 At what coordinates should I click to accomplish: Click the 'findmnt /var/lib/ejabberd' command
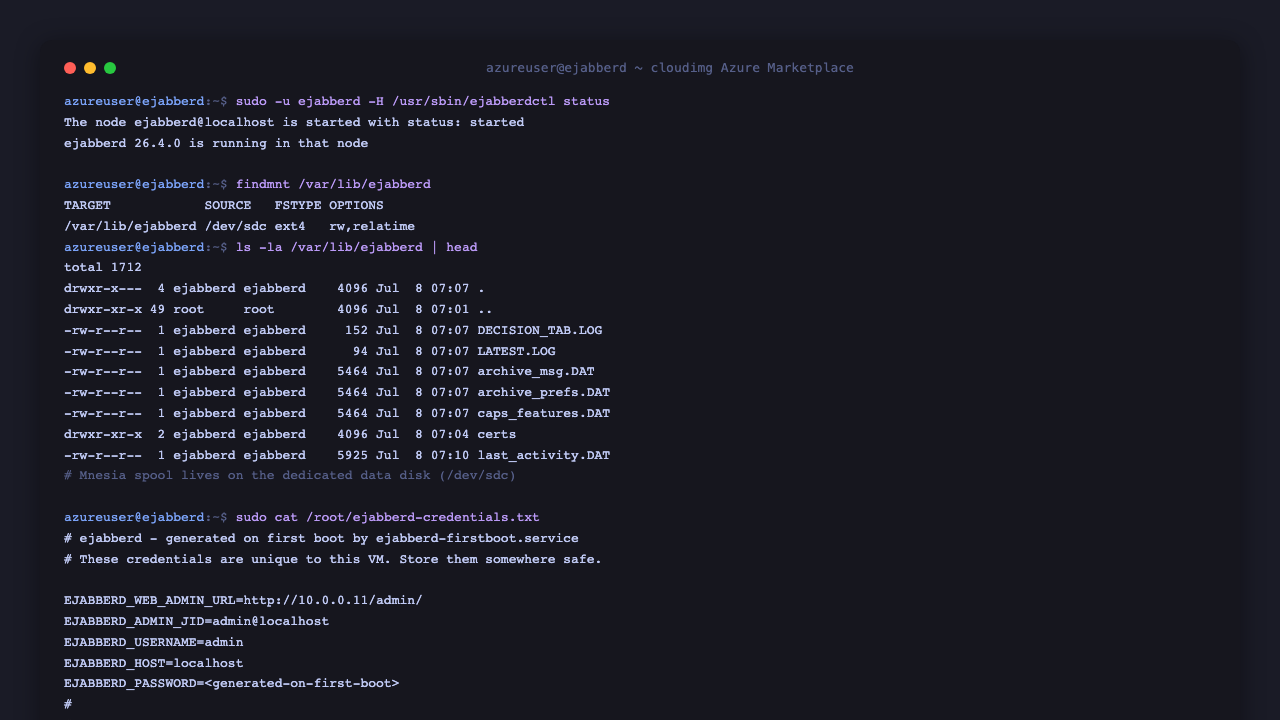point(333,184)
